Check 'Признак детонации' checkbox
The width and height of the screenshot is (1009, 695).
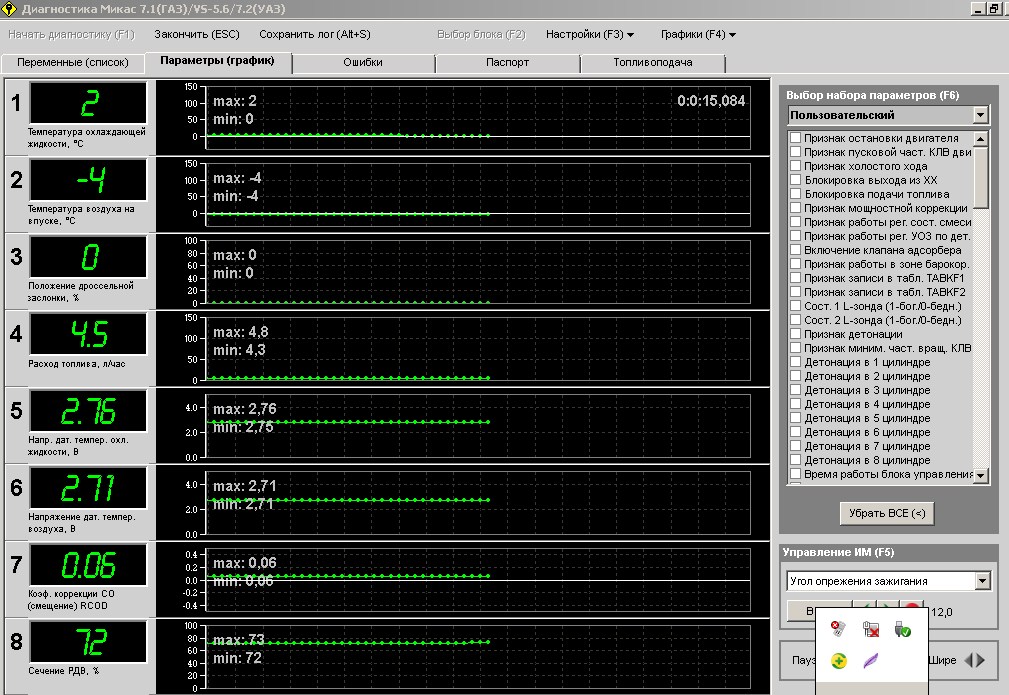pos(795,334)
